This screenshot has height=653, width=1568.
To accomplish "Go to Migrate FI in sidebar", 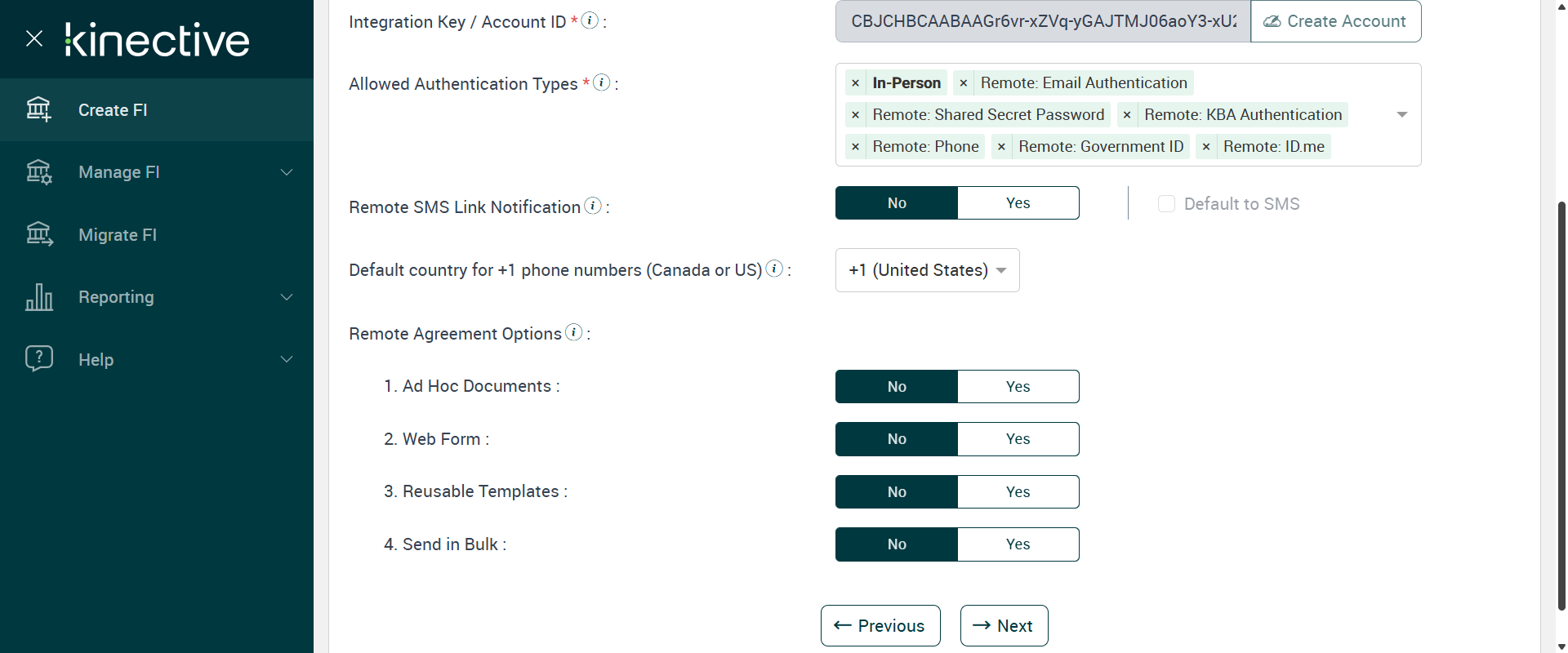I will (118, 235).
